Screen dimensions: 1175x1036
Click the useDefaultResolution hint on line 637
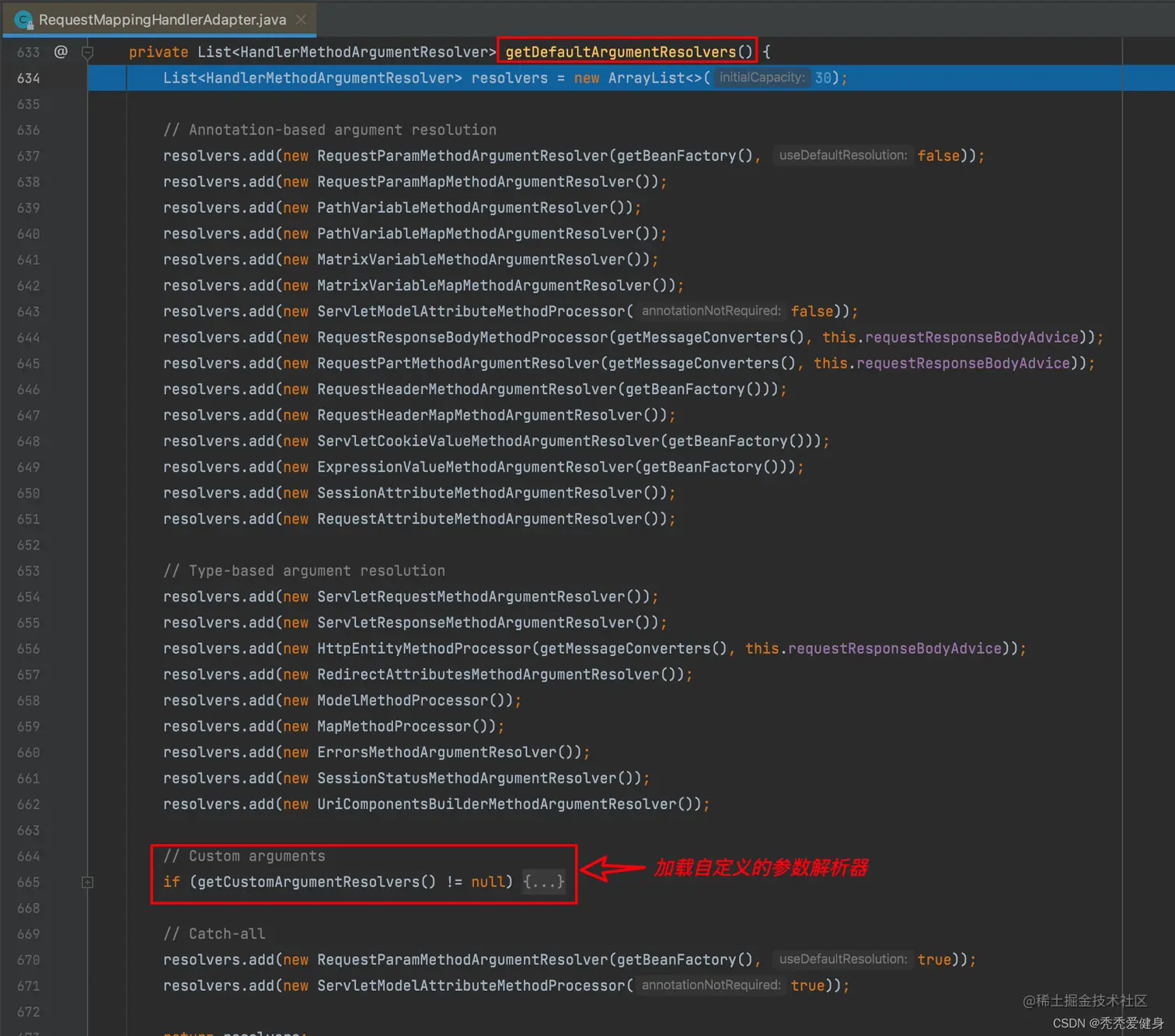(x=843, y=155)
